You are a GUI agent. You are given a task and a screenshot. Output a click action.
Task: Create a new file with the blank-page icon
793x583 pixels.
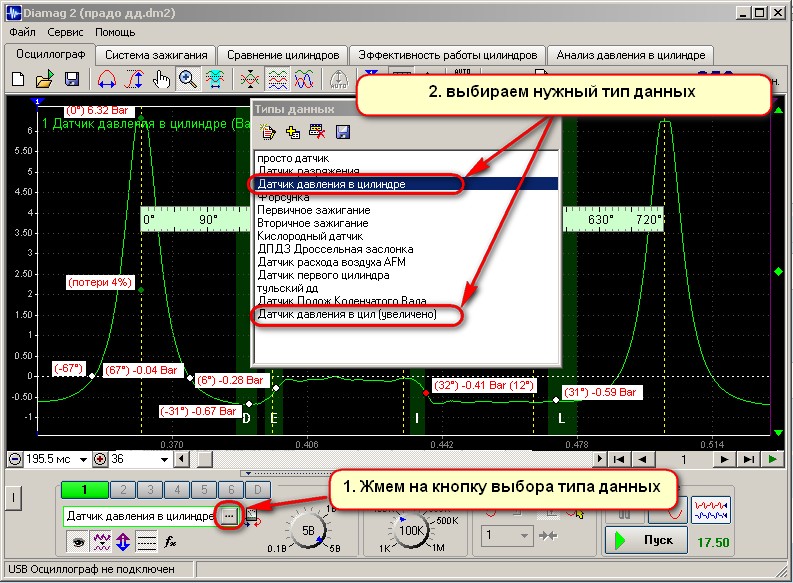tap(18, 79)
